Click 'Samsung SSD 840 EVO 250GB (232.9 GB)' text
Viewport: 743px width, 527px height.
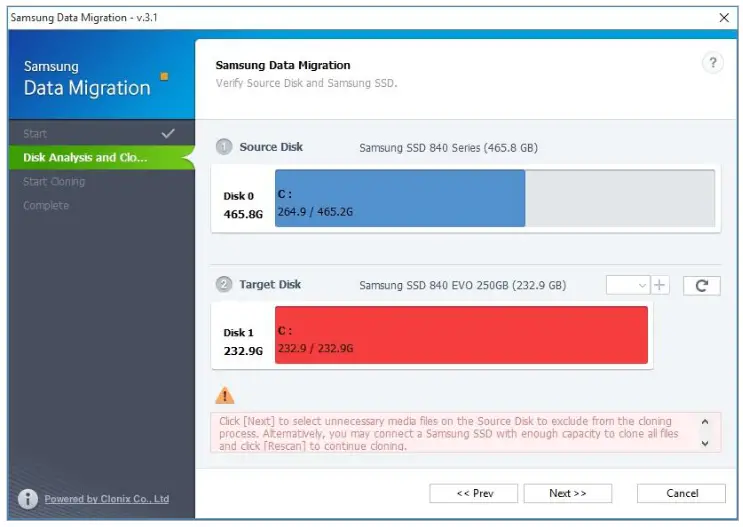[x=462, y=285]
